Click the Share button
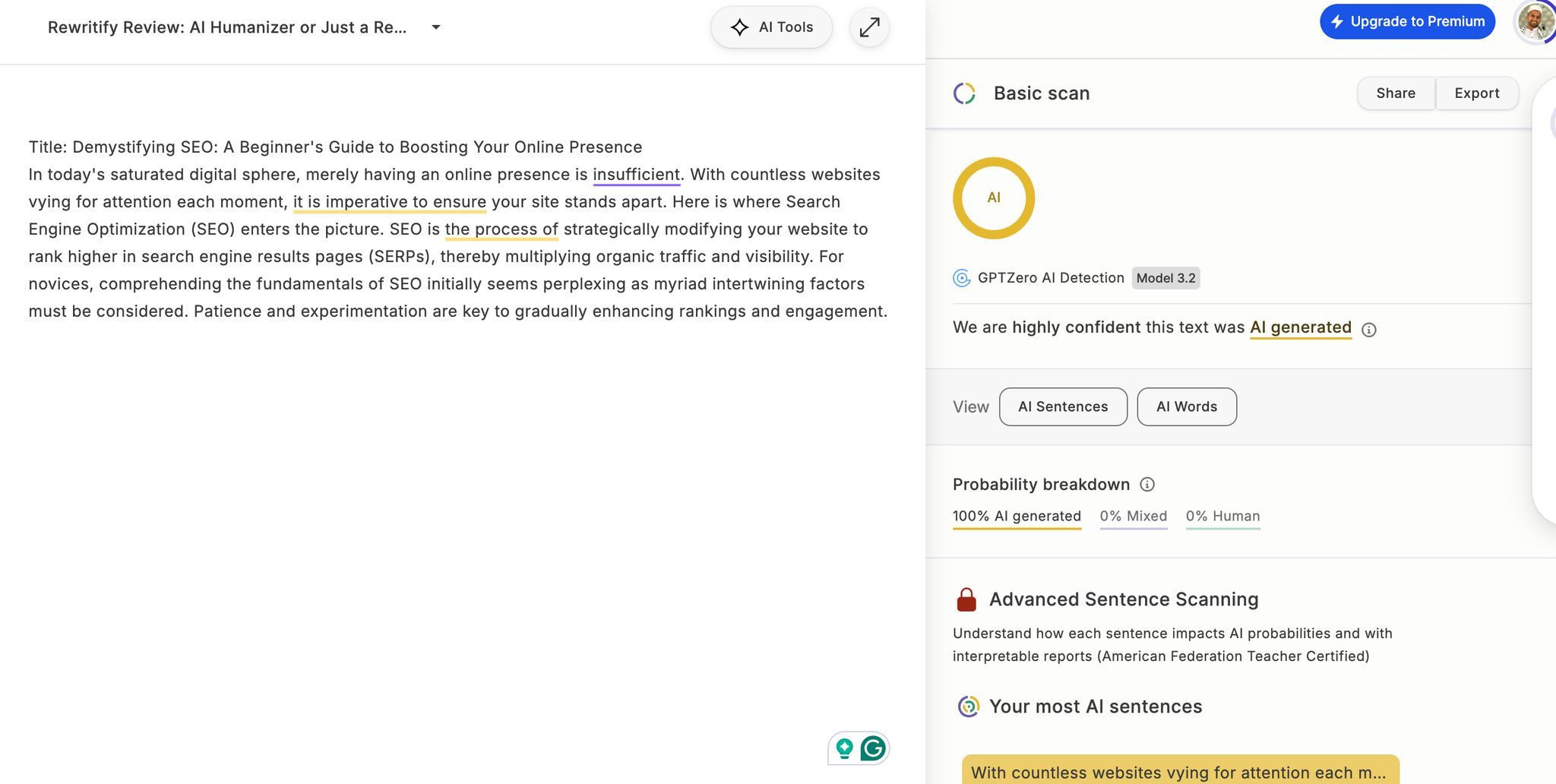The width and height of the screenshot is (1556, 784). click(x=1396, y=93)
